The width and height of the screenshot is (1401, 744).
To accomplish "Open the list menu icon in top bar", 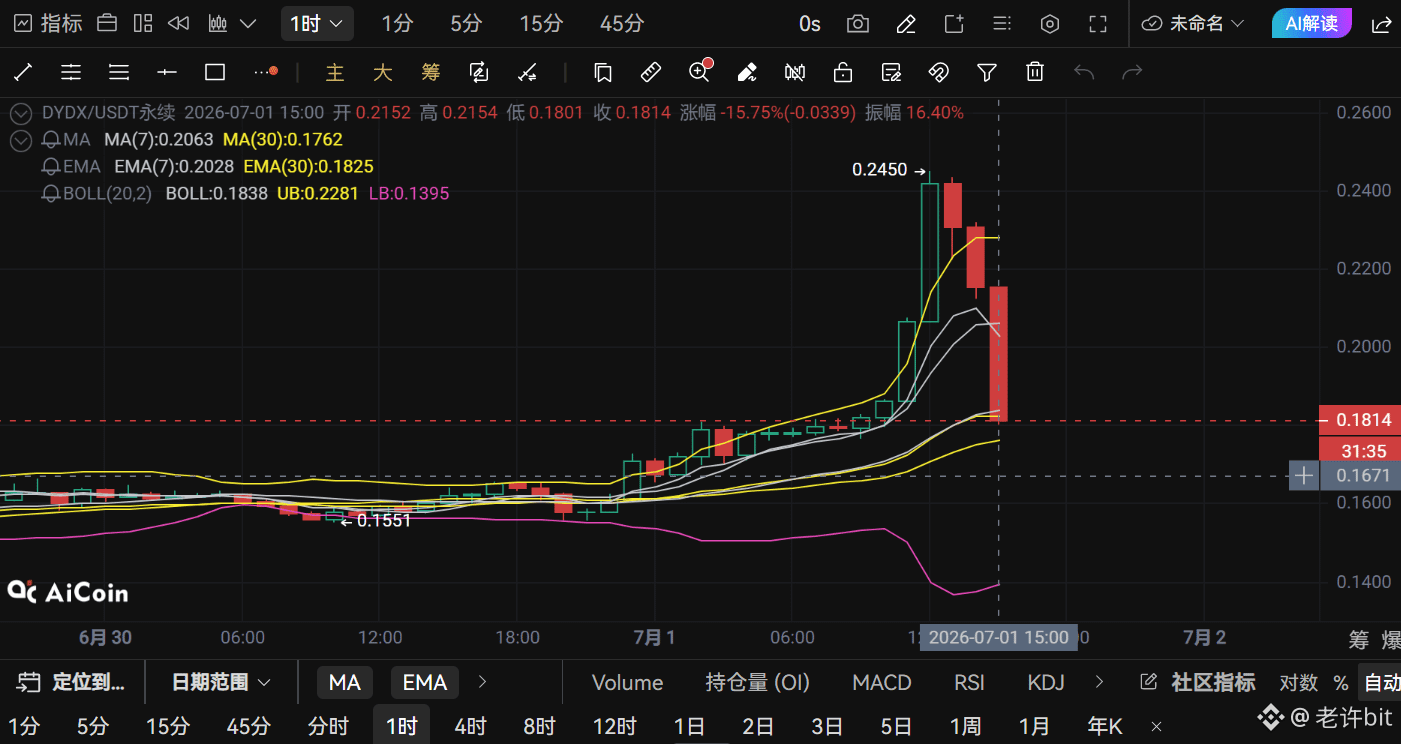I will pos(1001,23).
